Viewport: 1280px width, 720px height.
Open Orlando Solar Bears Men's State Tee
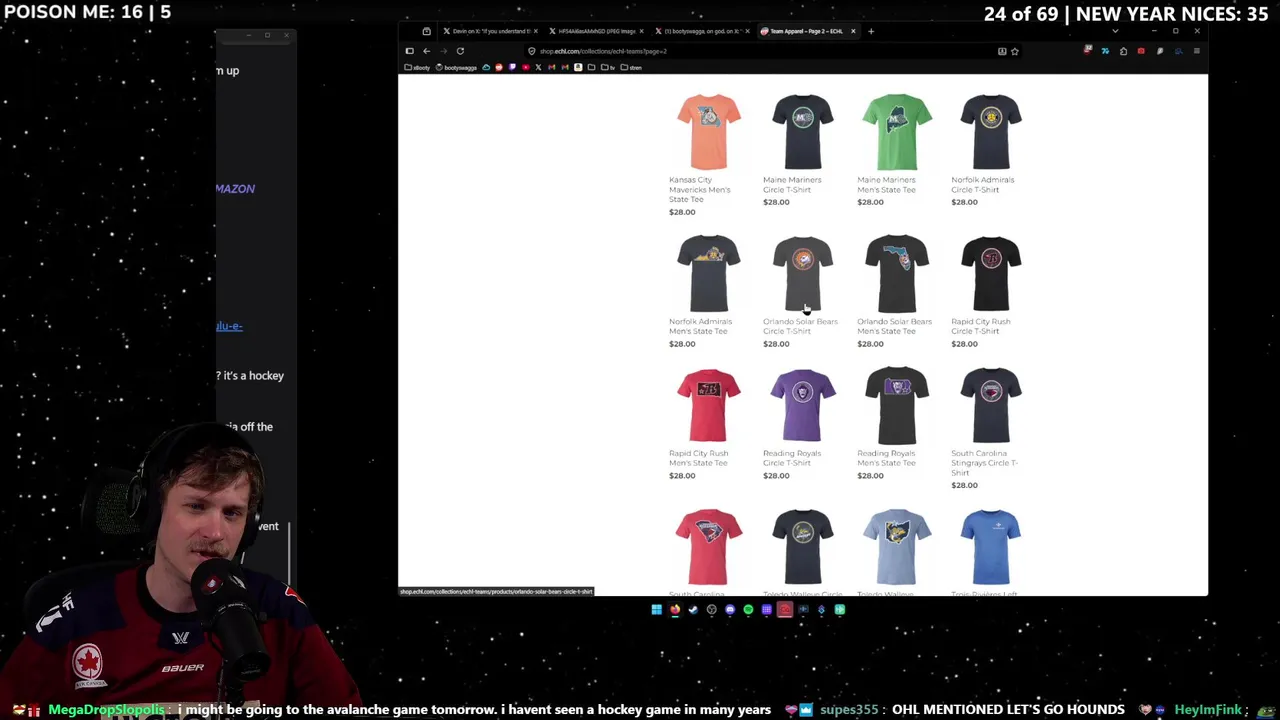click(x=894, y=326)
